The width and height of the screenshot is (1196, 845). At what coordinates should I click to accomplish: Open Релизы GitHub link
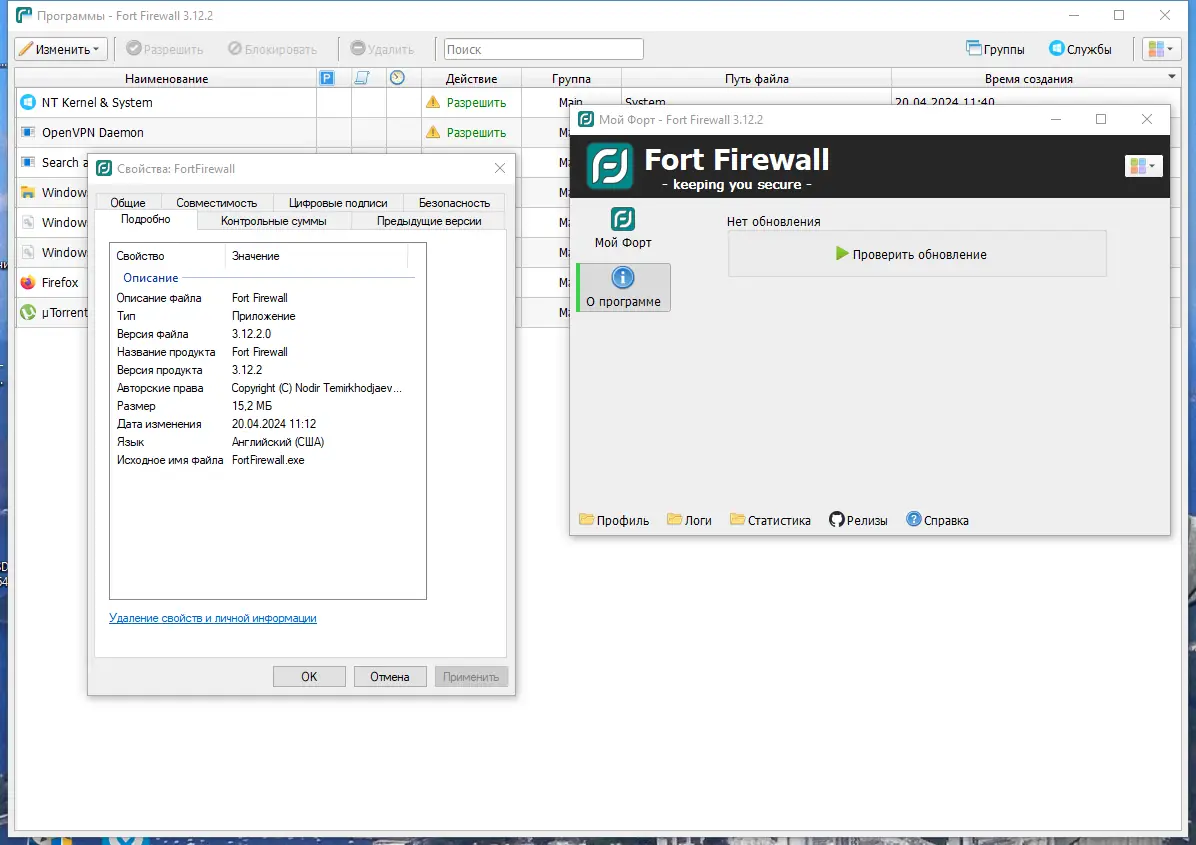click(x=858, y=520)
